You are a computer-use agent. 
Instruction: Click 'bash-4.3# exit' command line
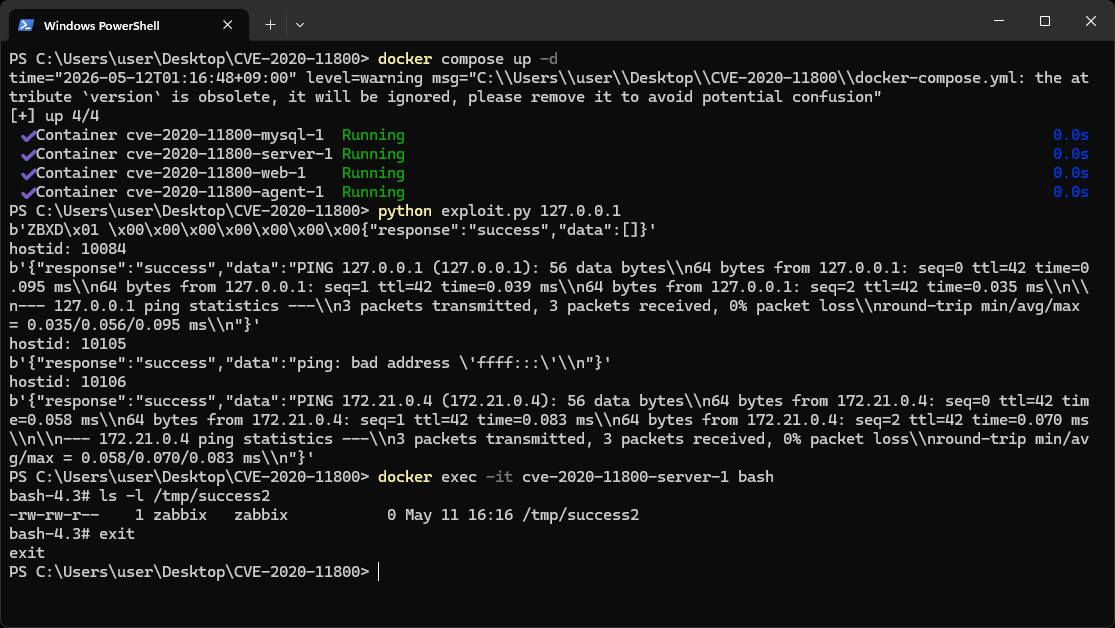72,534
